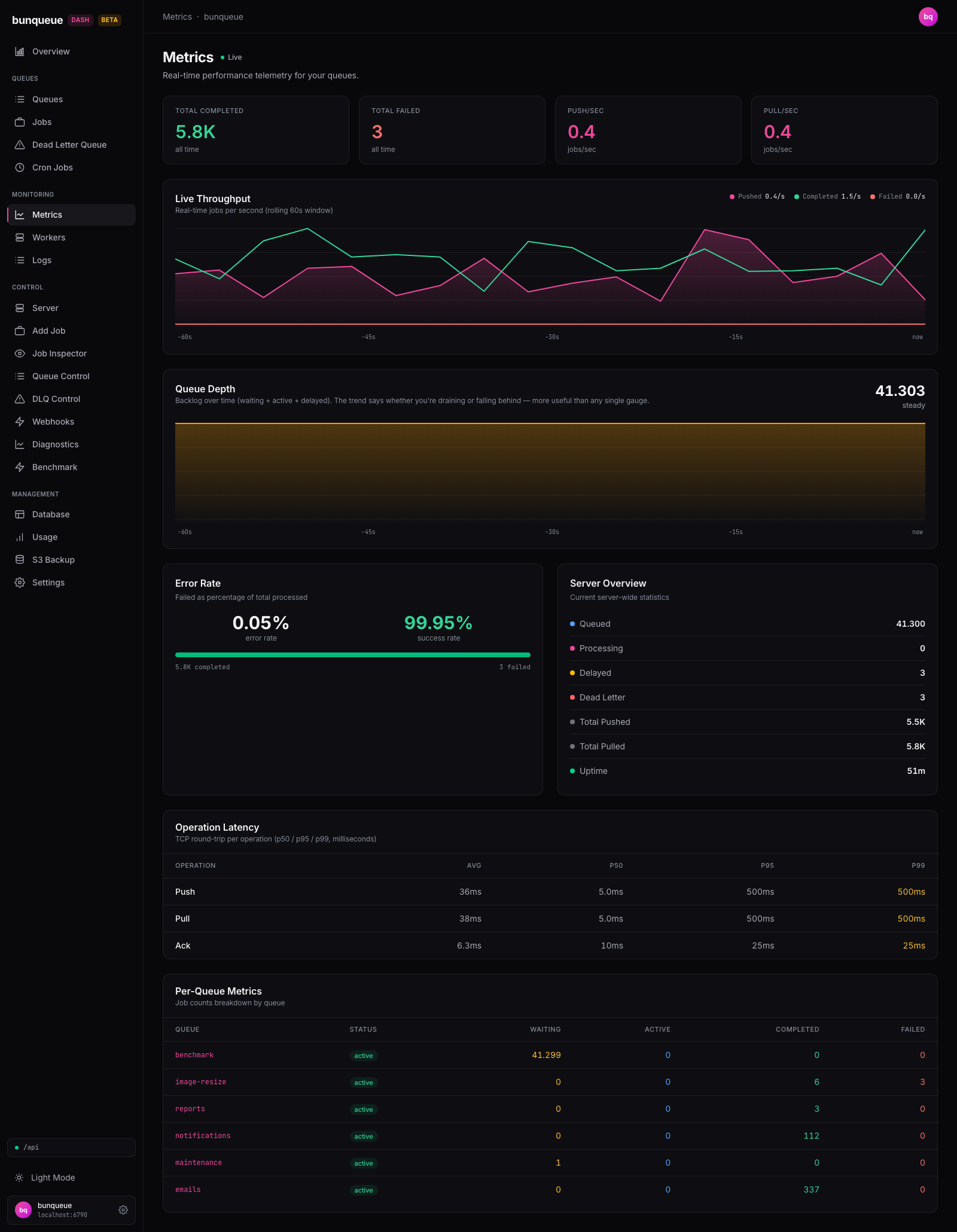Click the error rate green progress bar
The width and height of the screenshot is (957, 1232).
pos(353,655)
